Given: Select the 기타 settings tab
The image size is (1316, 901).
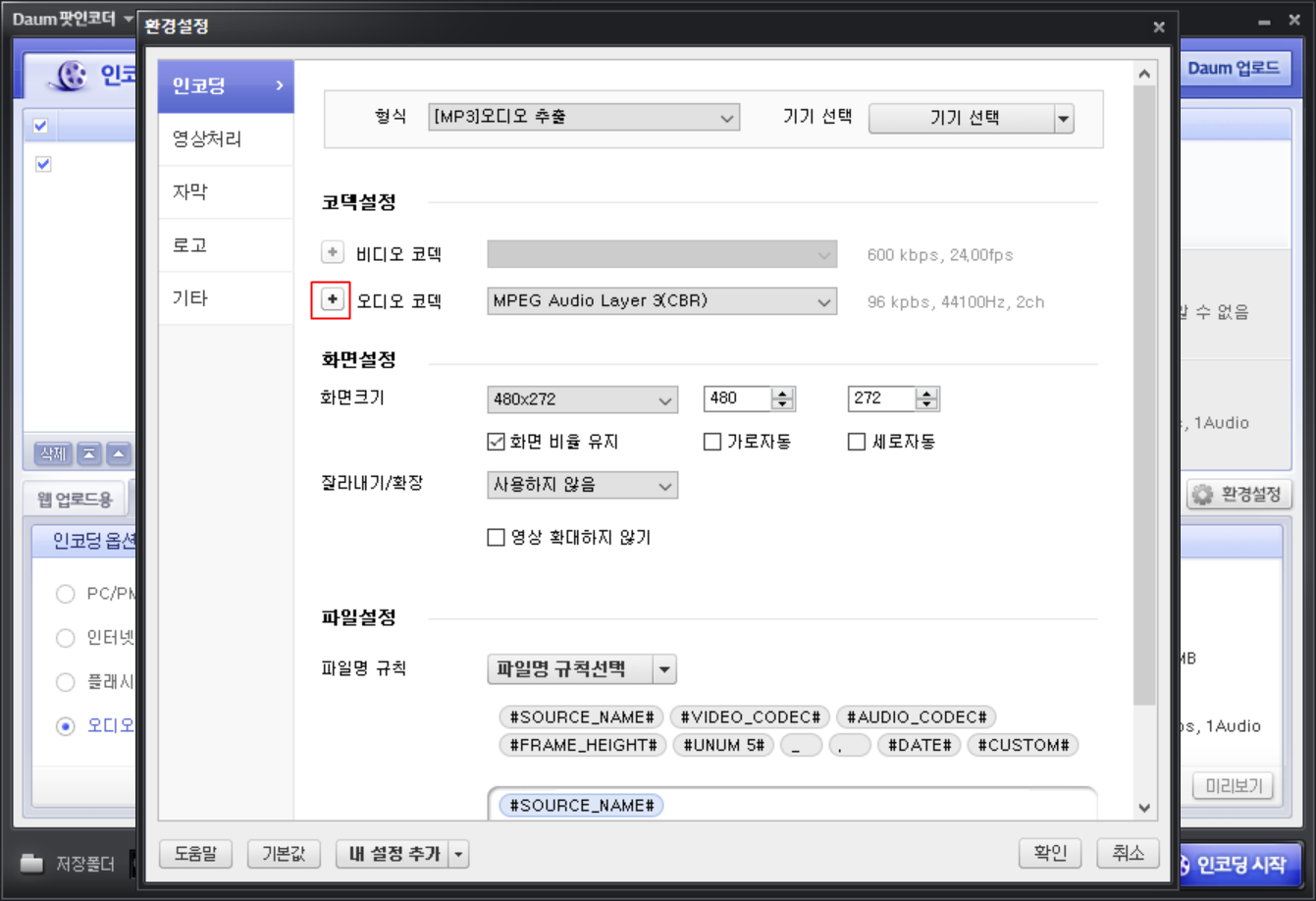Looking at the screenshot, I should coord(226,298).
